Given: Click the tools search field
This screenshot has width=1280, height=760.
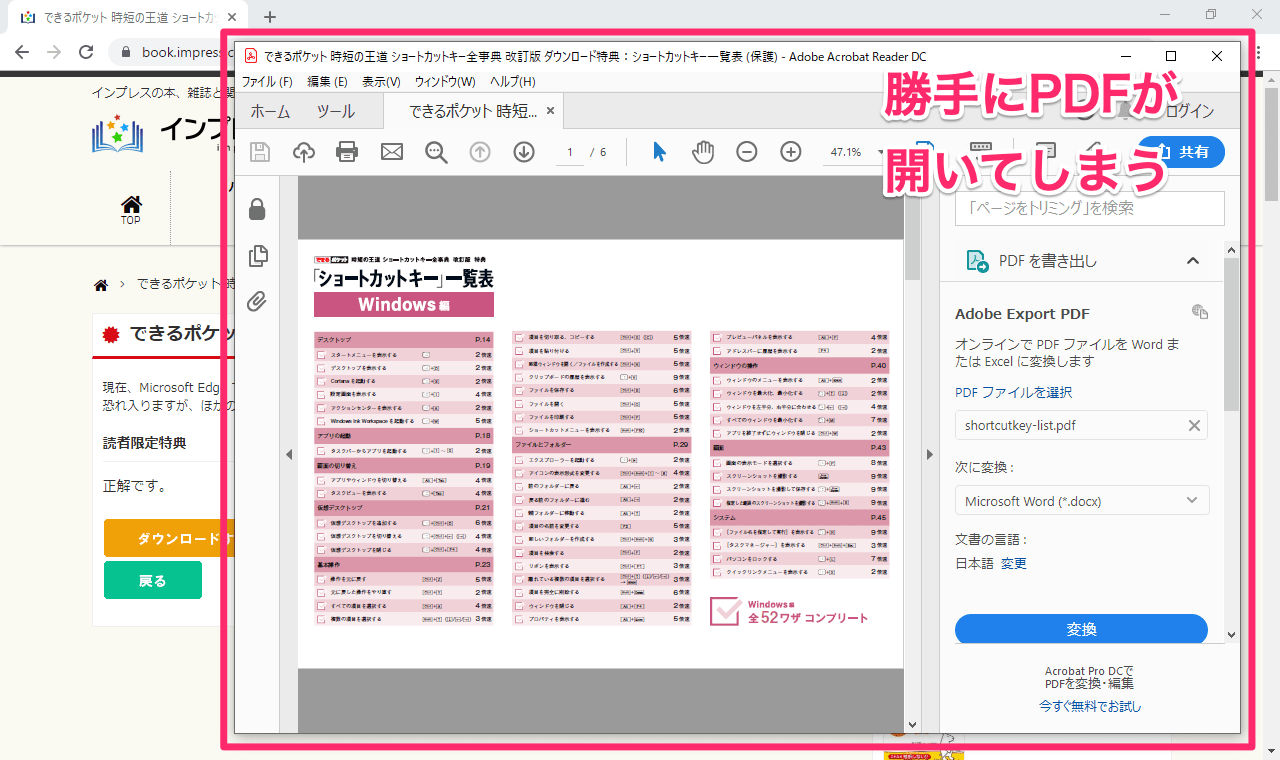Looking at the screenshot, I should point(1089,208).
